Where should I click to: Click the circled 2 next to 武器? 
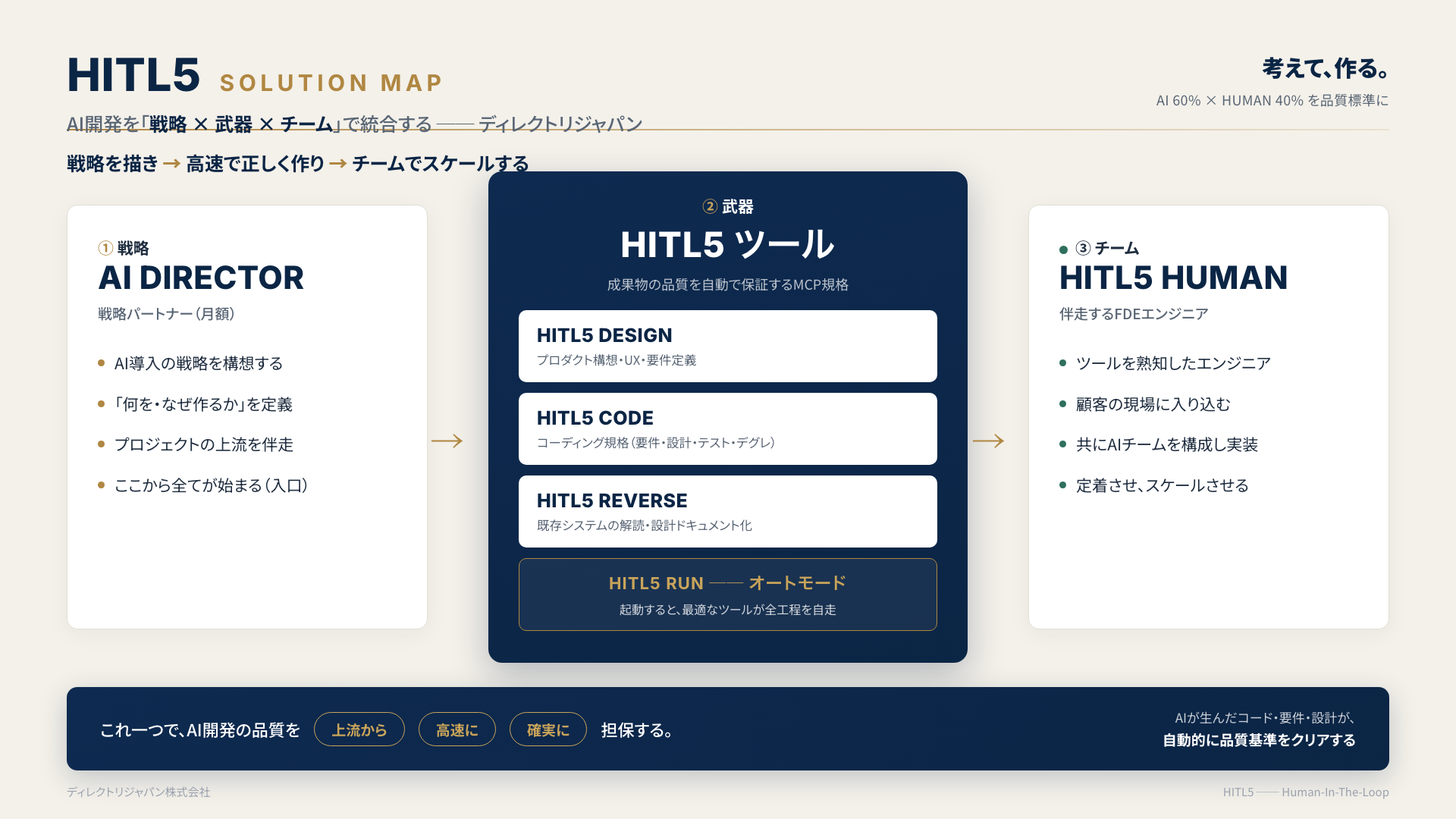(710, 206)
